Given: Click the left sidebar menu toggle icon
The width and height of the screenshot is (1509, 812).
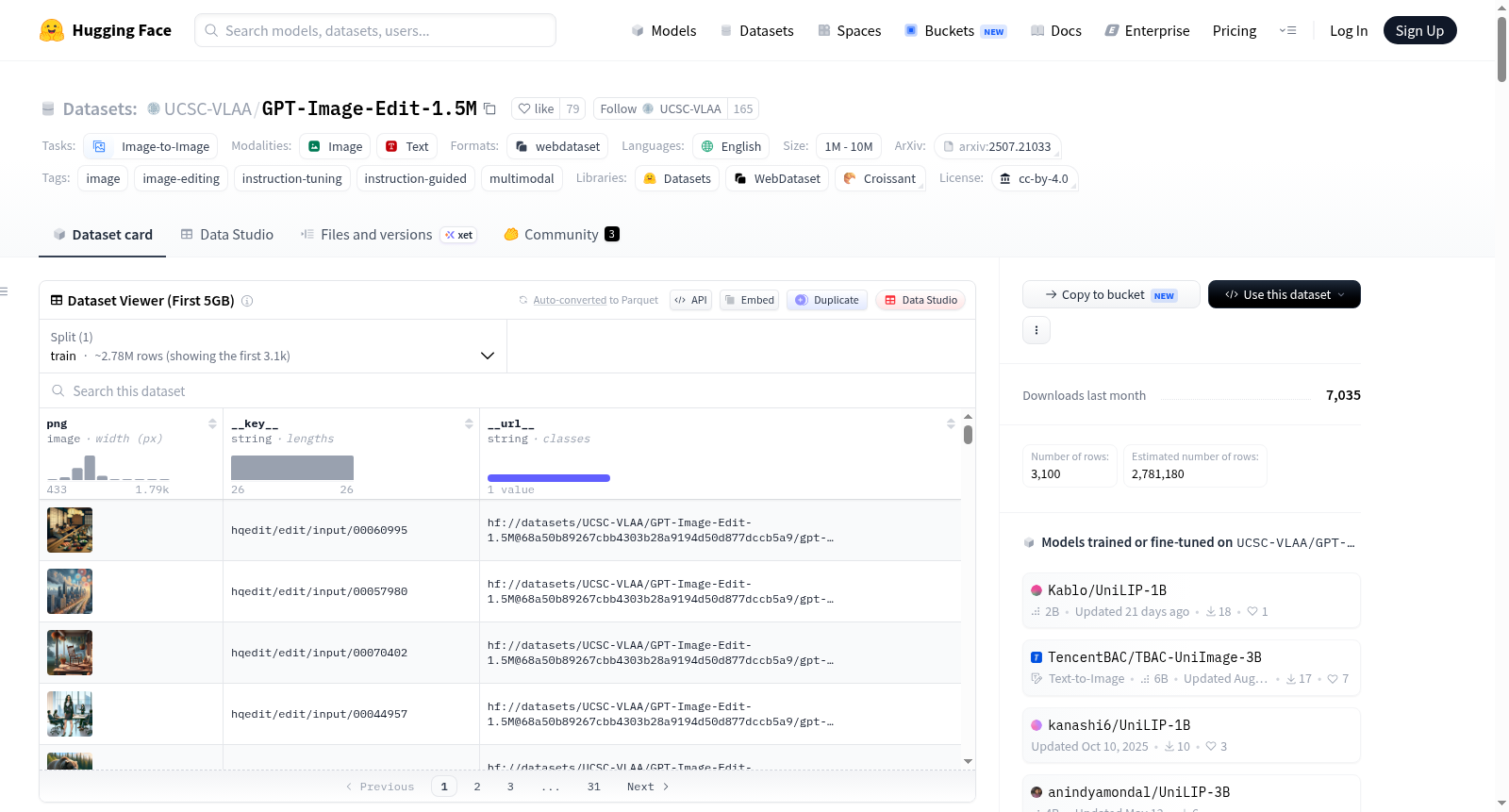Looking at the screenshot, I should [x=4, y=291].
